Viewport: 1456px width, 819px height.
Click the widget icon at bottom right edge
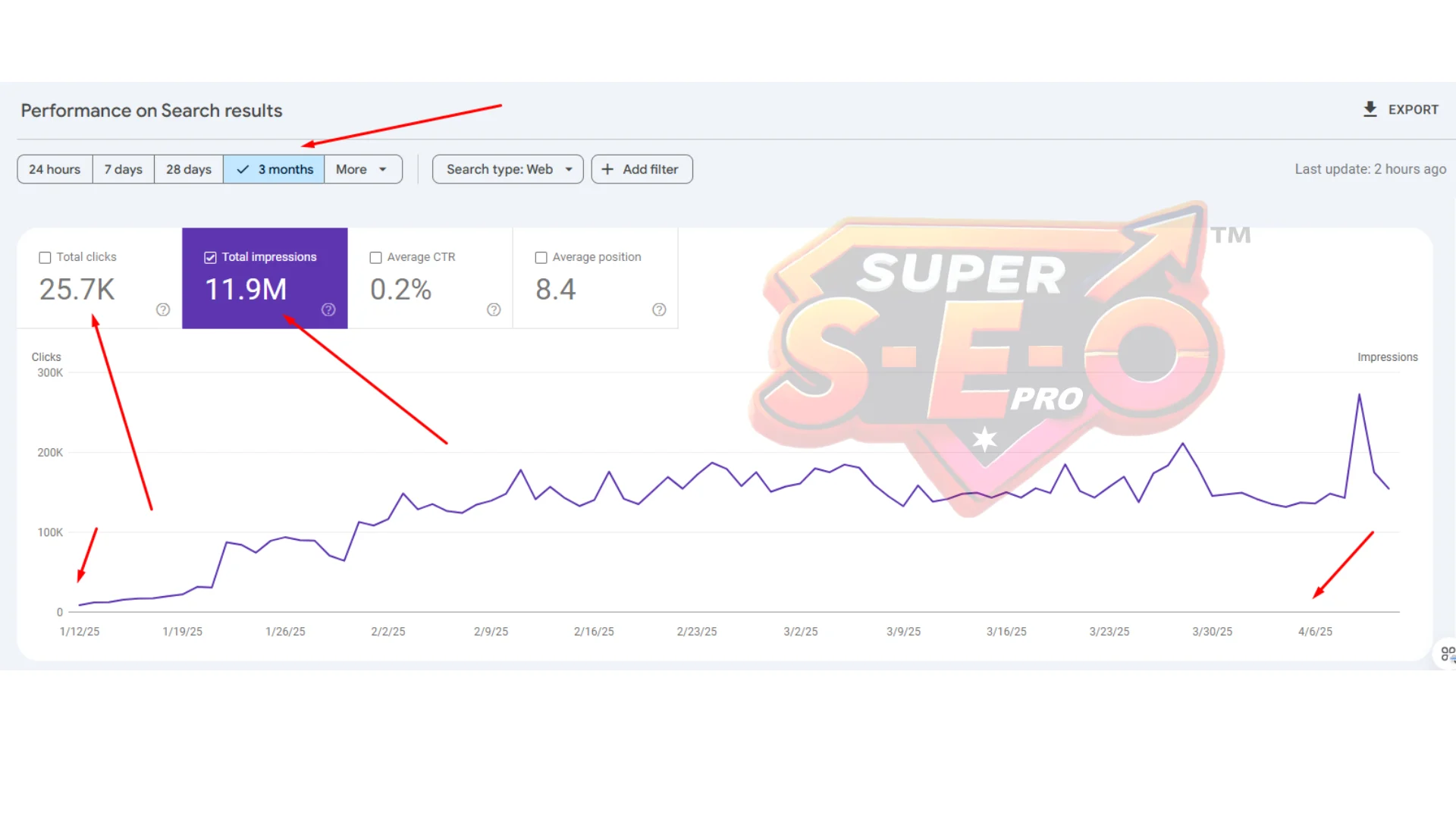tap(1447, 654)
